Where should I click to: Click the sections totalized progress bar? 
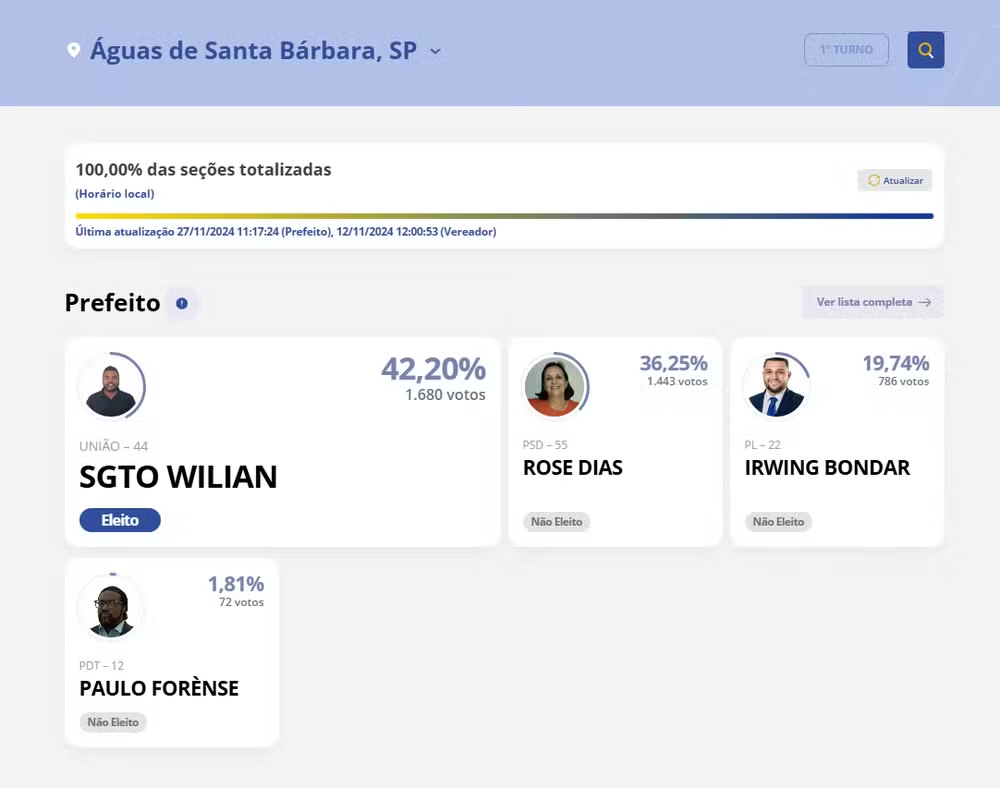[504, 215]
